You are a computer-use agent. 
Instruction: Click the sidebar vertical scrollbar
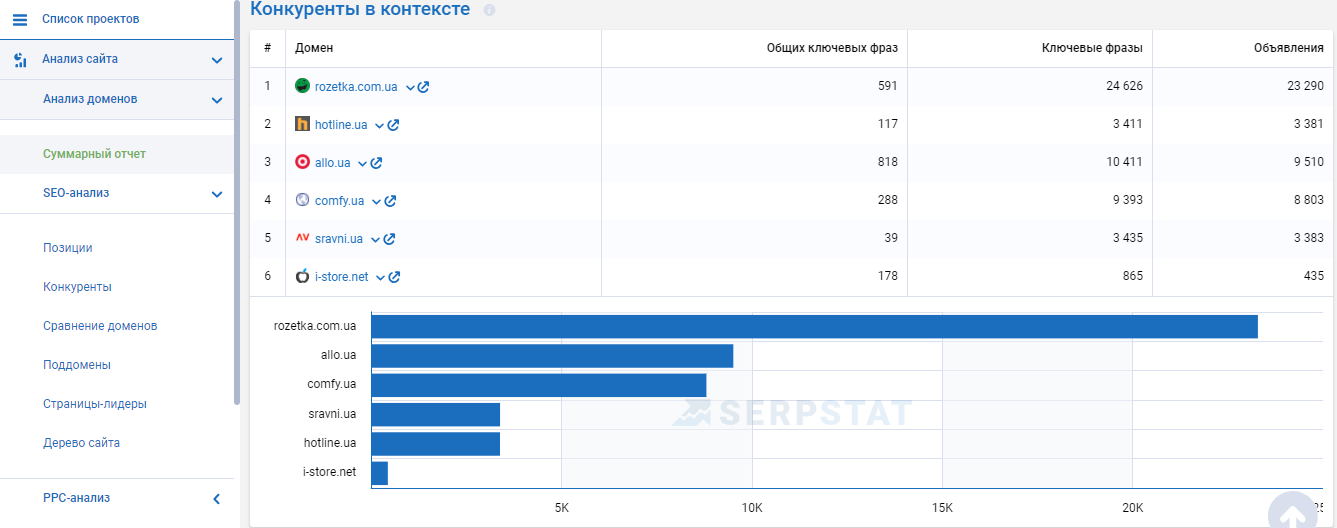coord(237,202)
